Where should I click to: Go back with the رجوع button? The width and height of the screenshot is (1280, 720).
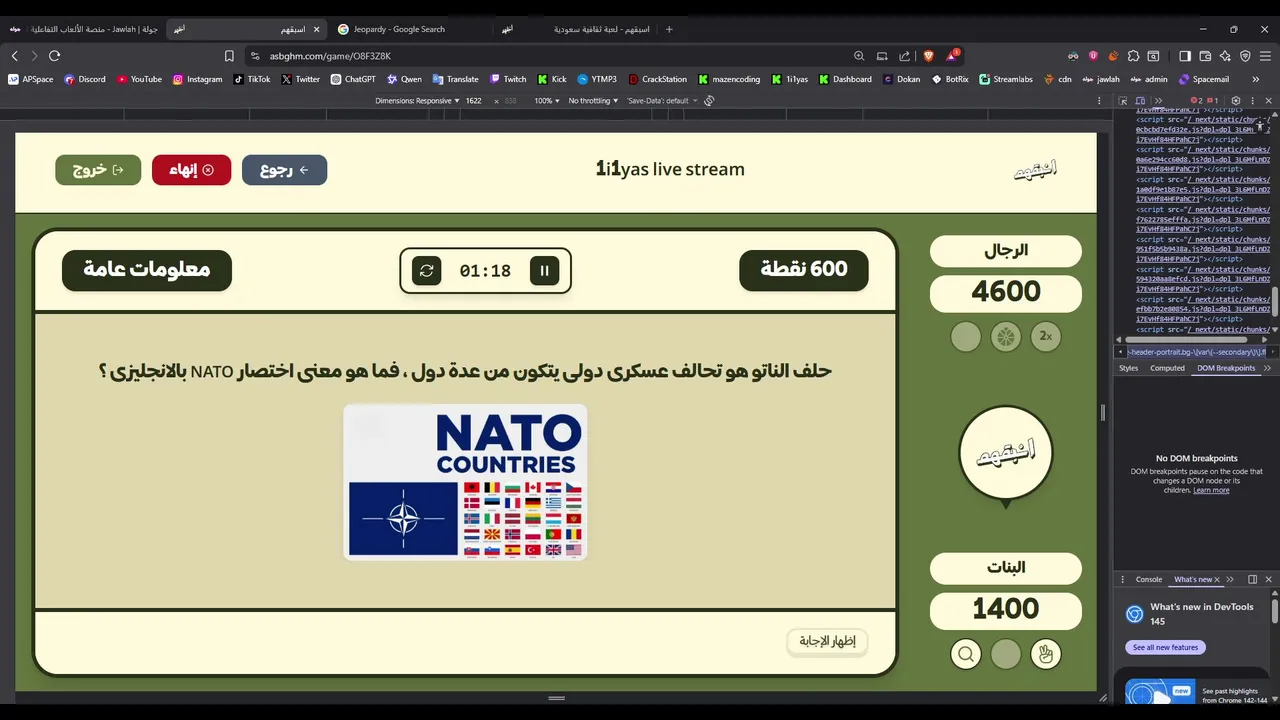pos(284,170)
